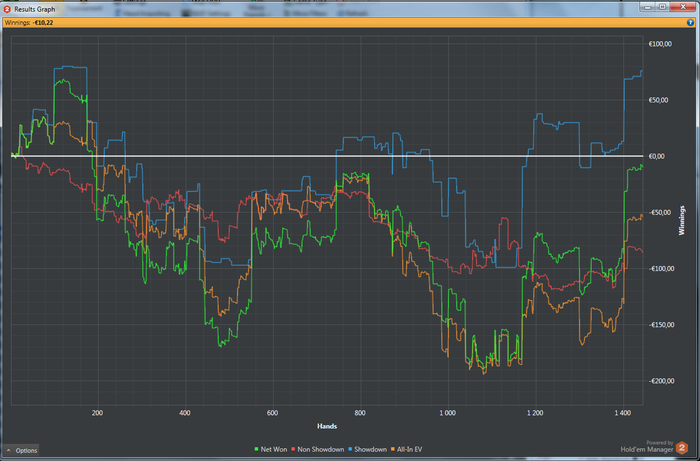Click the Winnings vertical axis title
700x461 pixels.
(682, 220)
